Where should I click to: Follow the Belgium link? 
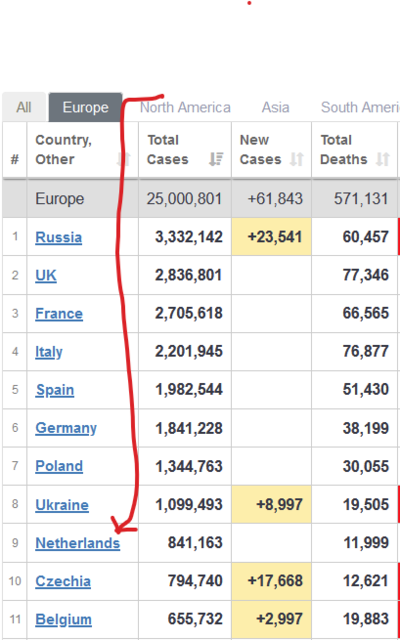tap(63, 619)
